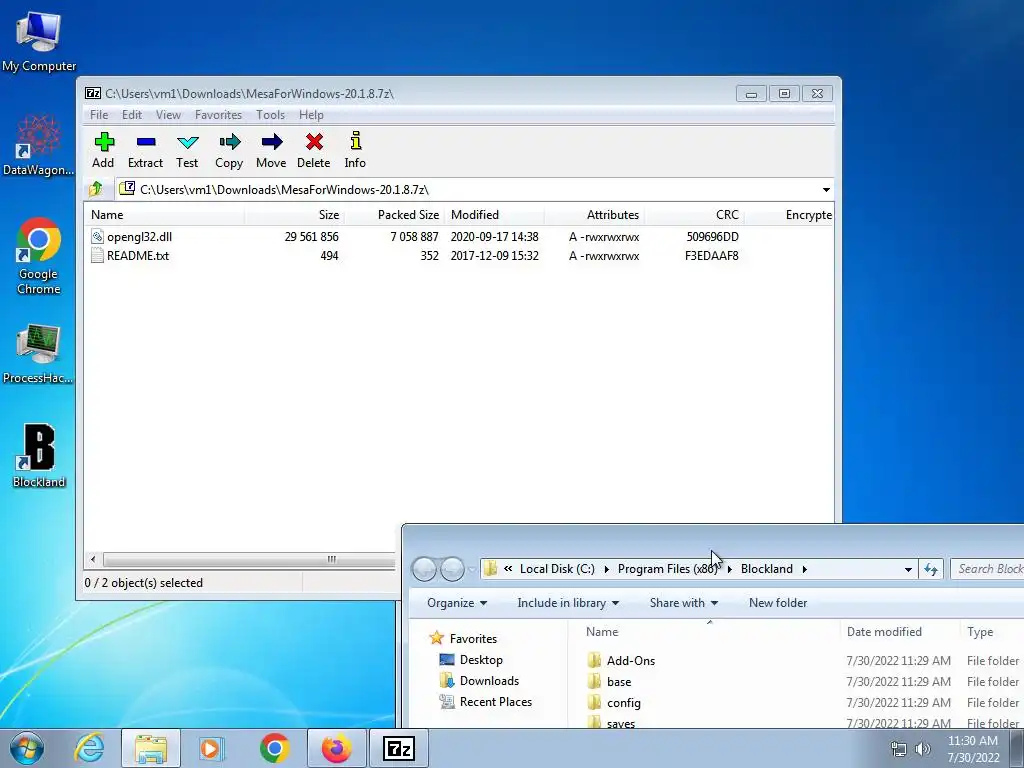
Task: Select the config folder in Explorer
Action: (x=614, y=703)
